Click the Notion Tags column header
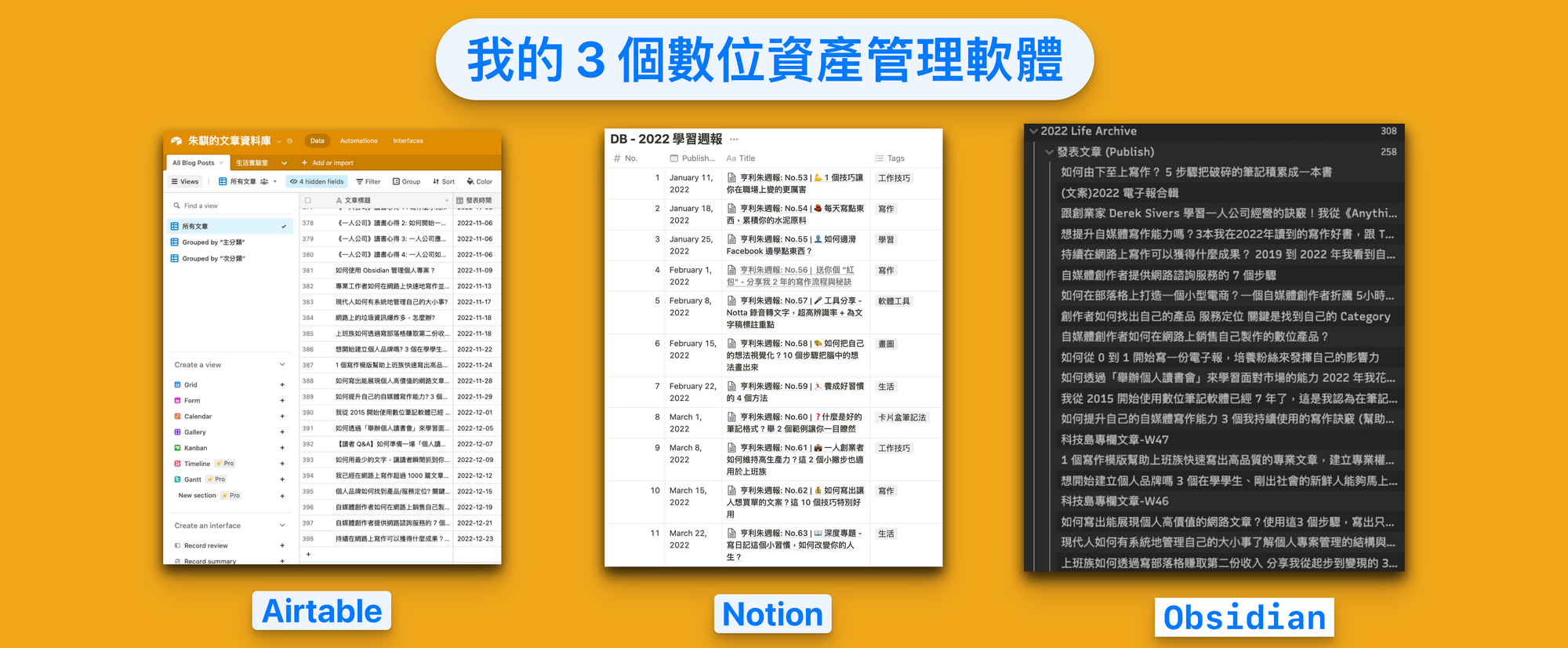This screenshot has height=648, width=1568. (x=890, y=158)
